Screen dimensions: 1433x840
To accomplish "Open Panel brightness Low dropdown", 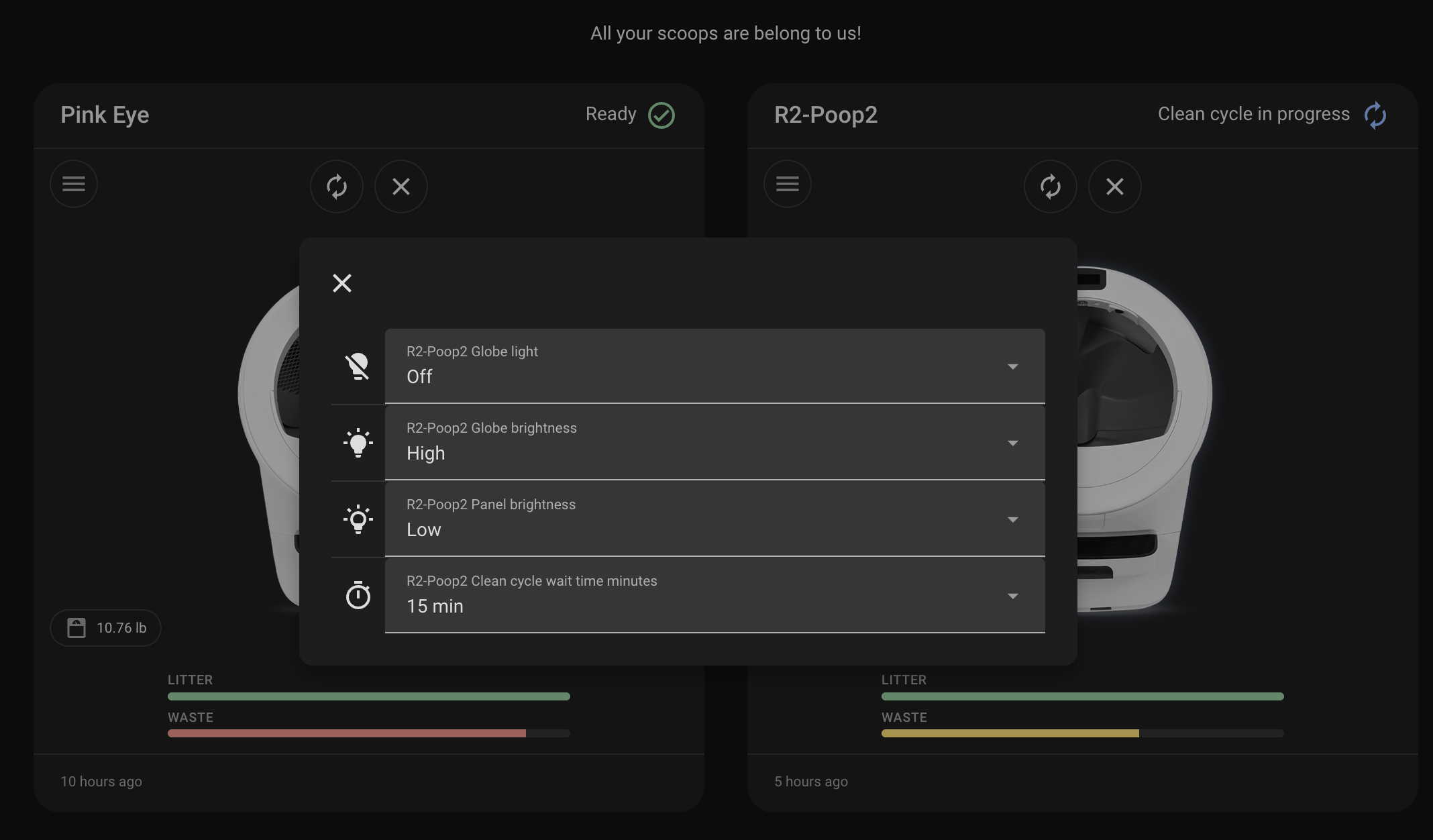I will coord(714,519).
